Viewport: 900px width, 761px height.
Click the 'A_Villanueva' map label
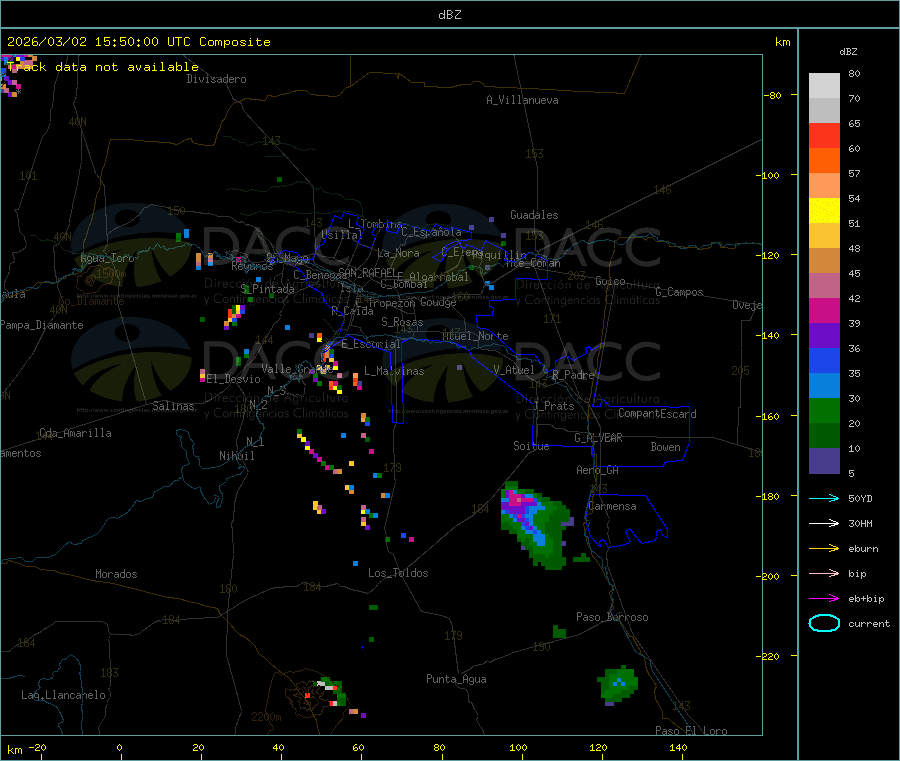click(x=522, y=100)
